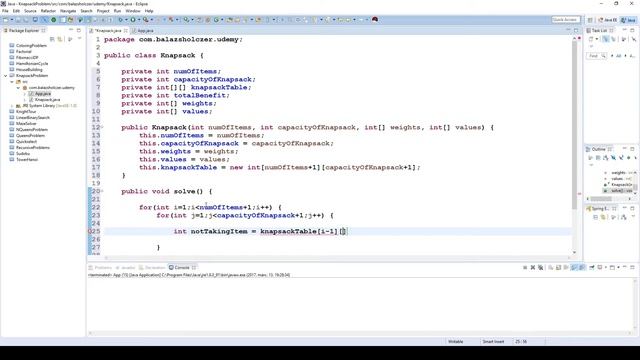Toggle Link with Editor in Package Explorer
640x360 pixels.
pos(60,39)
